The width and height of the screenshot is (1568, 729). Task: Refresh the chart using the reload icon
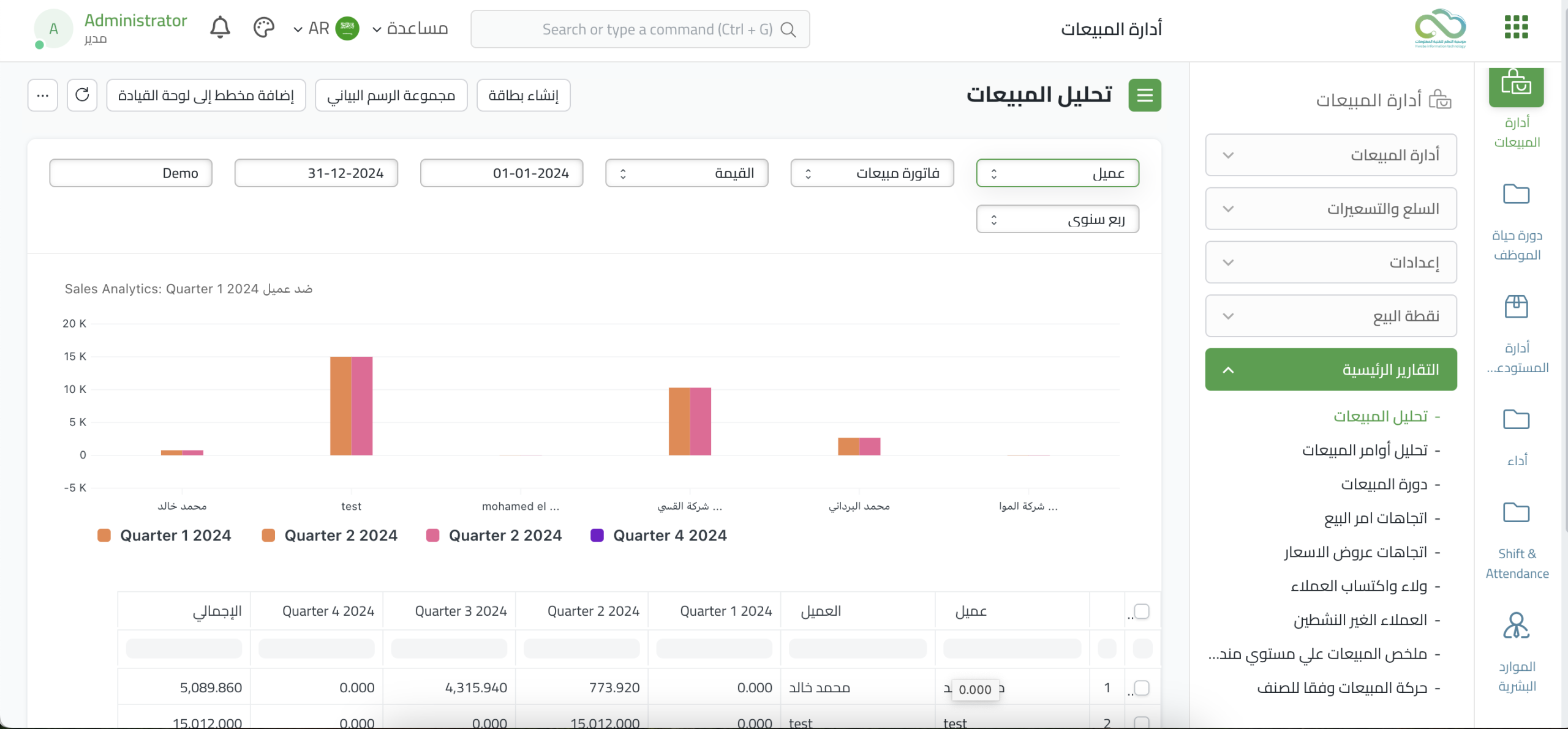tap(82, 95)
